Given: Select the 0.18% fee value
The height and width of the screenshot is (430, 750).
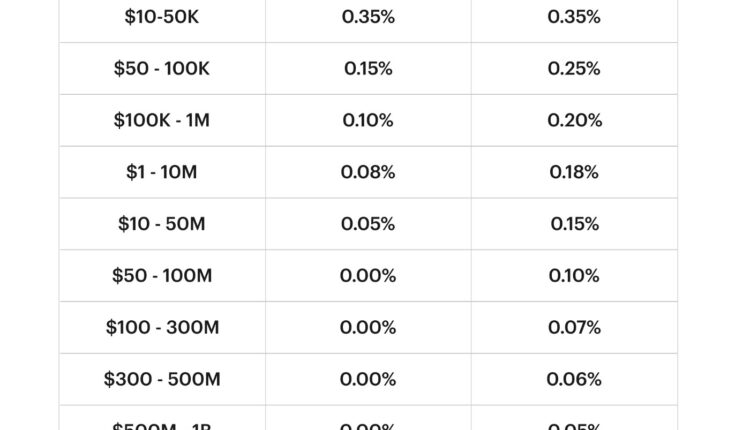Looking at the screenshot, I should 574,172.
